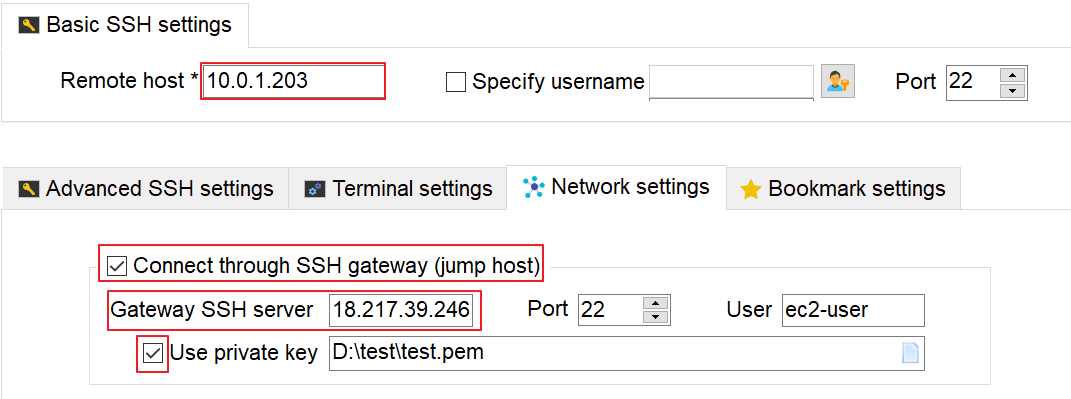Switch to Terminal settings tab
This screenshot has height=399, width=1071.
pyautogui.click(x=398, y=189)
